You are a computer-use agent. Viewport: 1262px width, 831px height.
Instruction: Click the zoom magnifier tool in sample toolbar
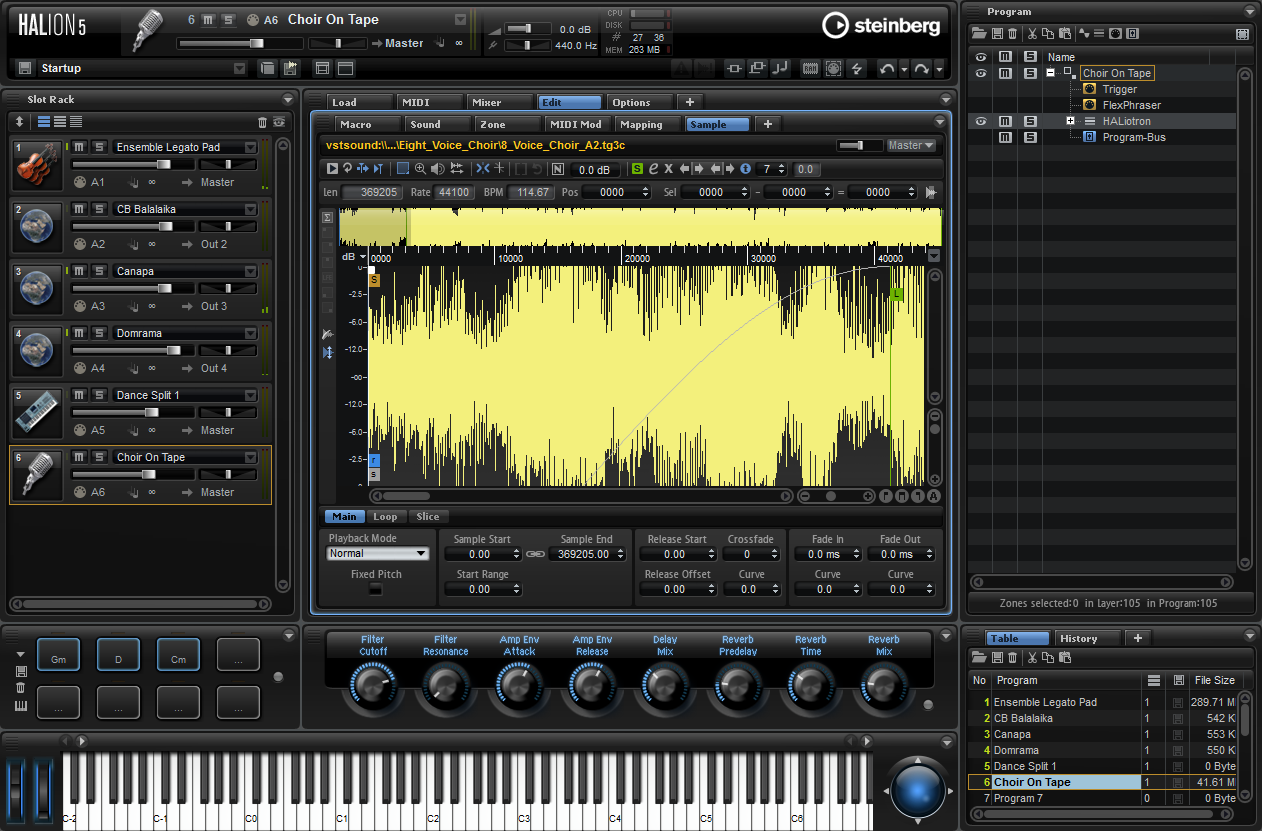click(x=421, y=169)
